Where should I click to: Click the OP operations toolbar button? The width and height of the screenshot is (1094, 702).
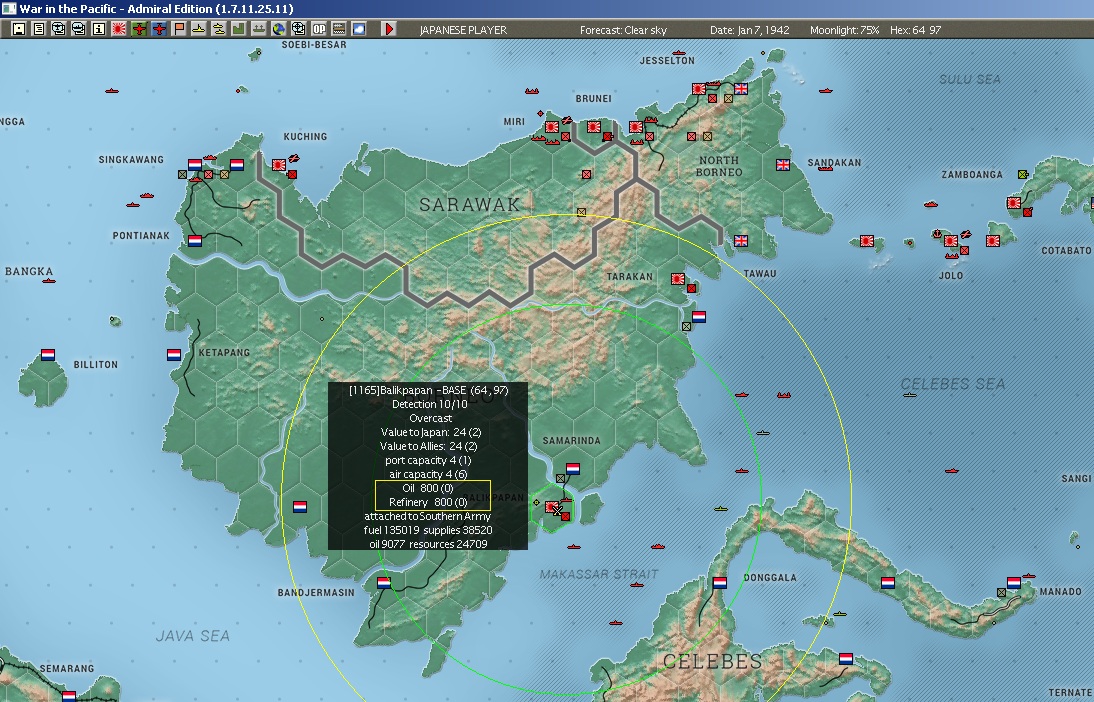pos(318,29)
